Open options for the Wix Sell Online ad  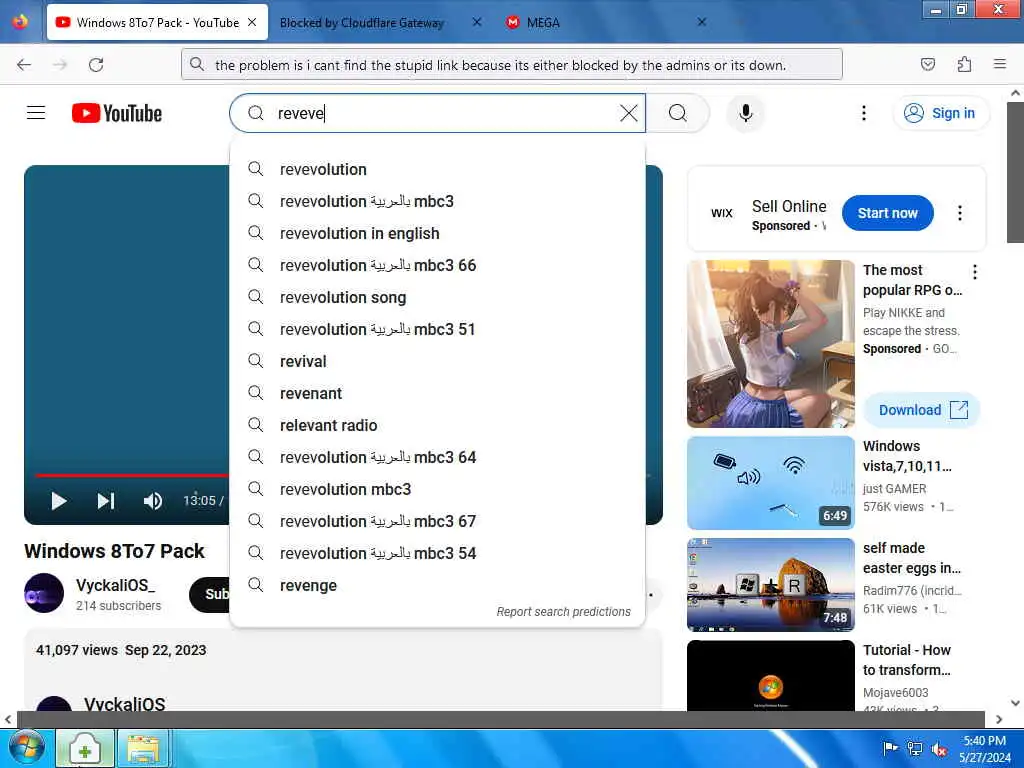[x=959, y=213]
